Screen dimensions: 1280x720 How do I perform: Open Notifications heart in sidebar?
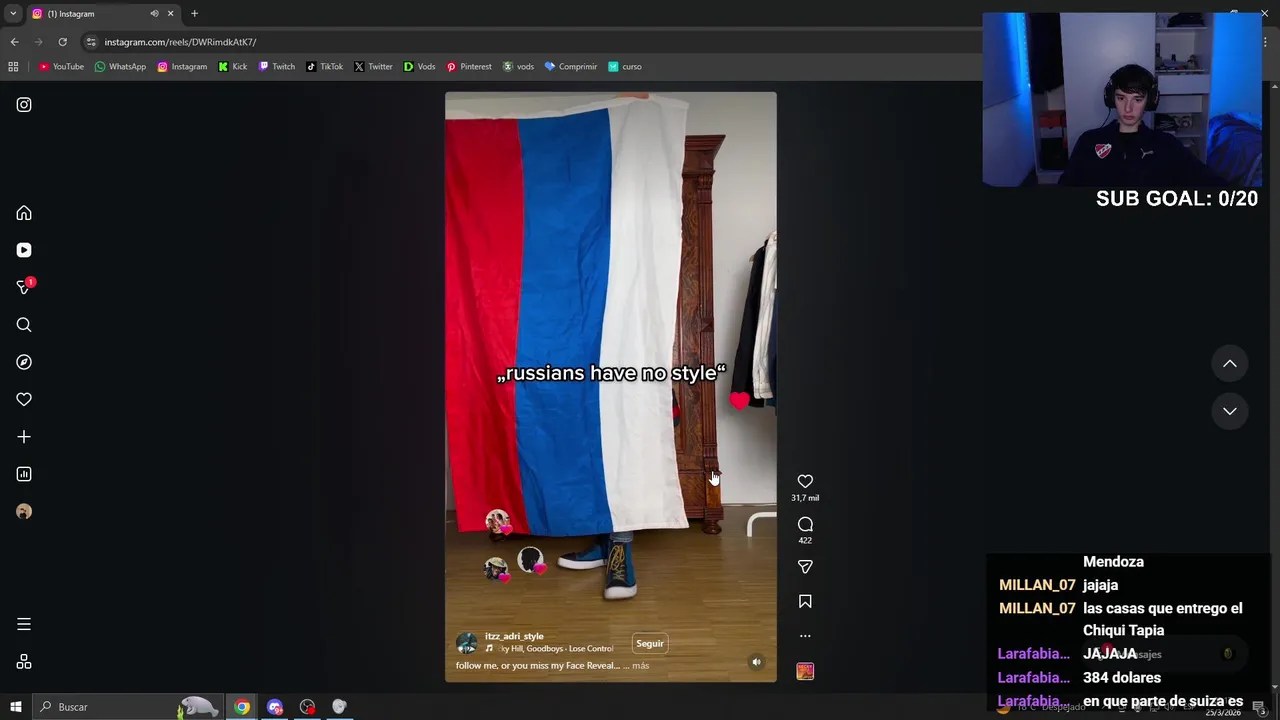pos(24,399)
